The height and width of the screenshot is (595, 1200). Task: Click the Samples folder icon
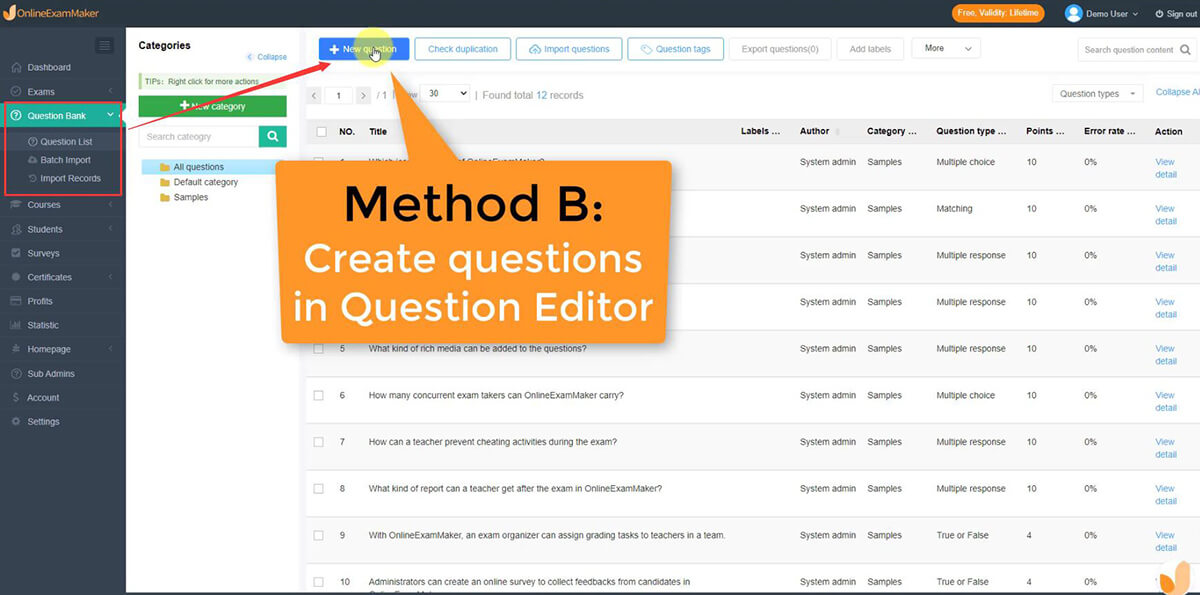pos(165,197)
